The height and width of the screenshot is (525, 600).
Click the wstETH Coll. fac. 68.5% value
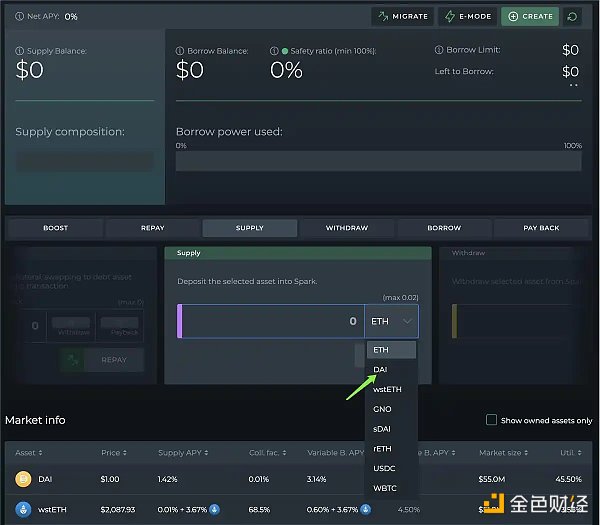[x=259, y=510]
